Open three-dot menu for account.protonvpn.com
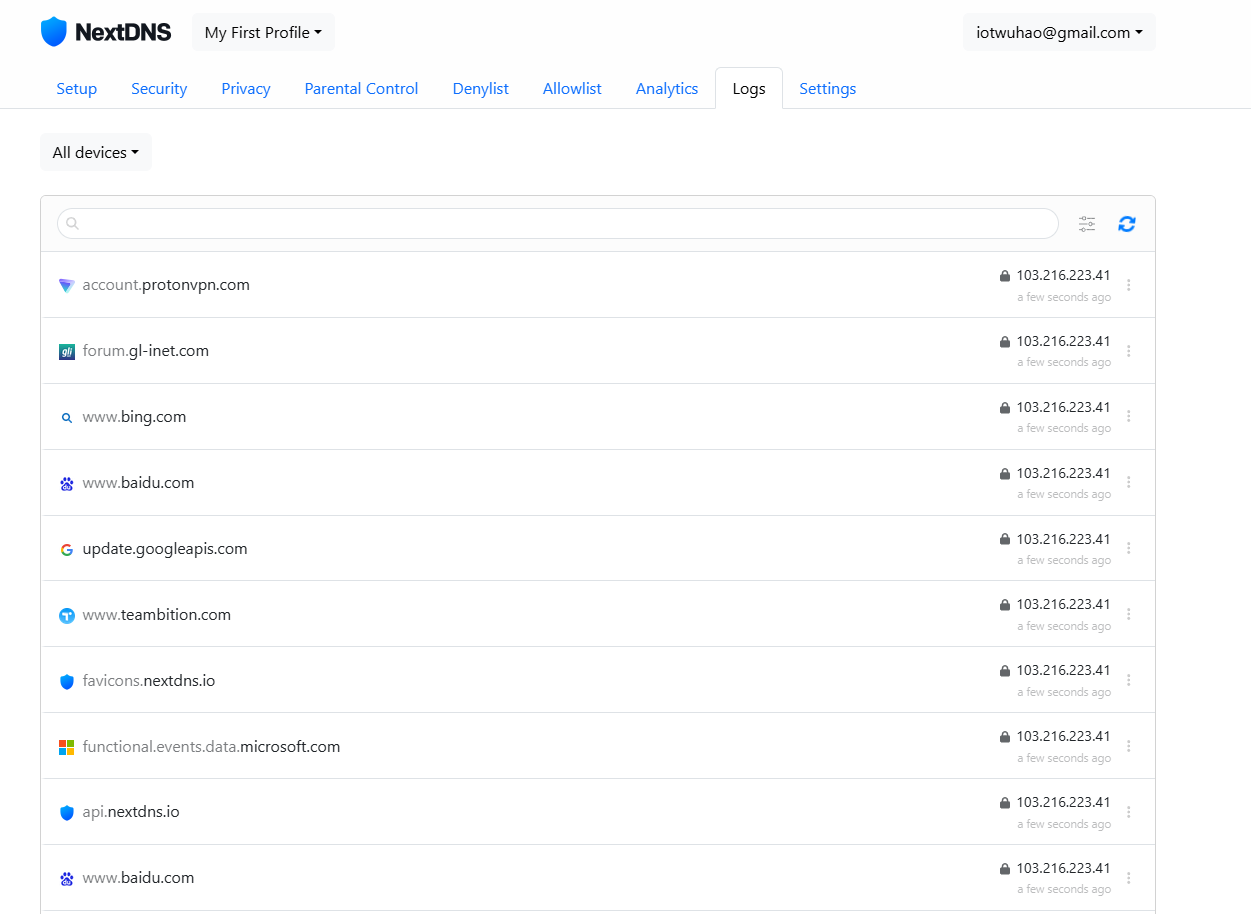 click(x=1129, y=285)
